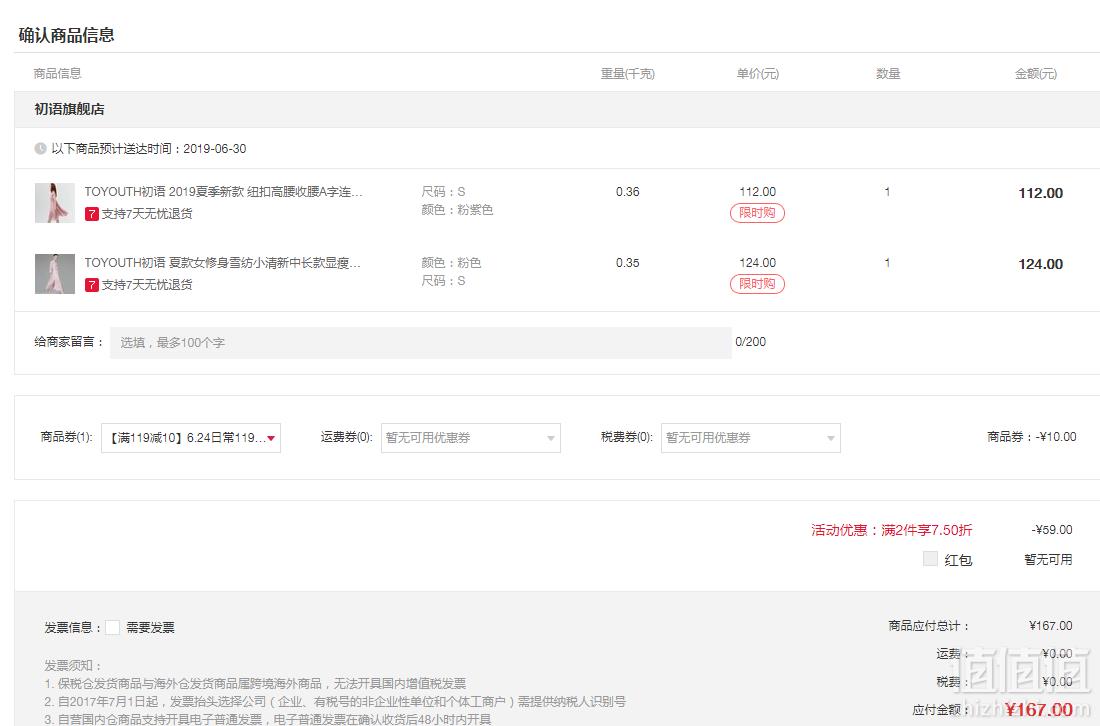Open the pink-purple dress product thumbnail
The image size is (1100, 726).
pos(55,203)
